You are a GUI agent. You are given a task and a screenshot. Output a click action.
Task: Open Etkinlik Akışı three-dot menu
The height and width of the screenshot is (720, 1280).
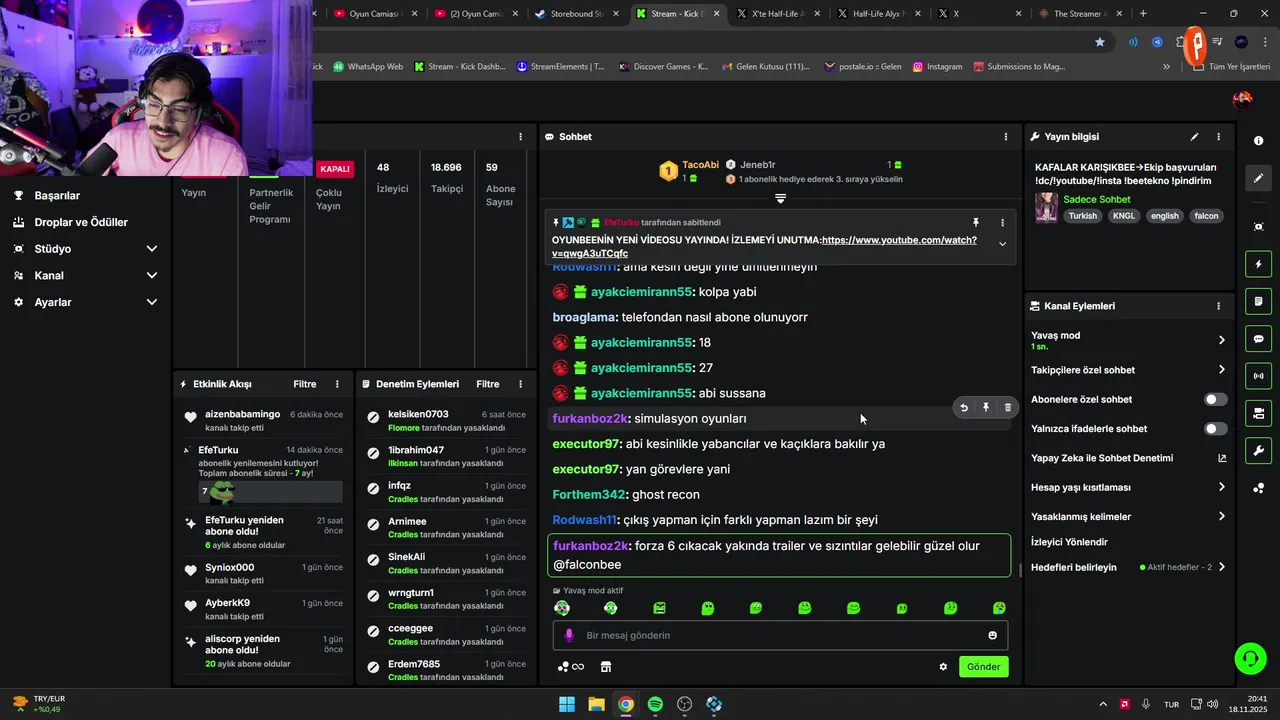coord(337,384)
